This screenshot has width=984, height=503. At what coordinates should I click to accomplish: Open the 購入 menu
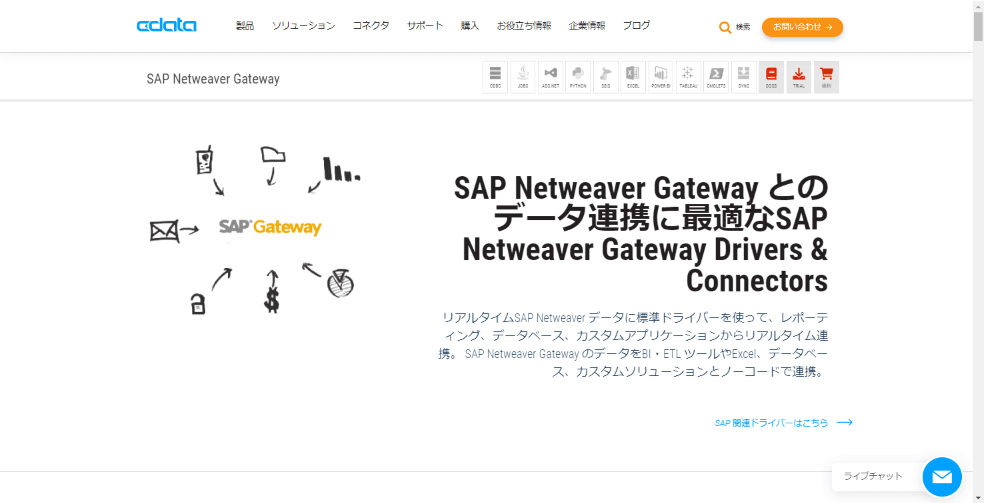coord(469,26)
